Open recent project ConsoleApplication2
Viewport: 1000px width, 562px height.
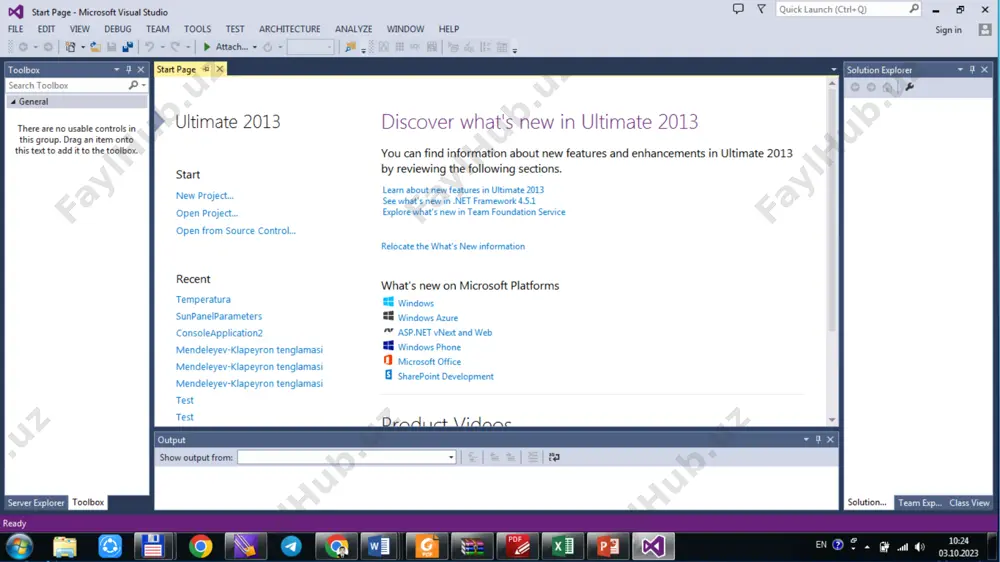click(219, 333)
